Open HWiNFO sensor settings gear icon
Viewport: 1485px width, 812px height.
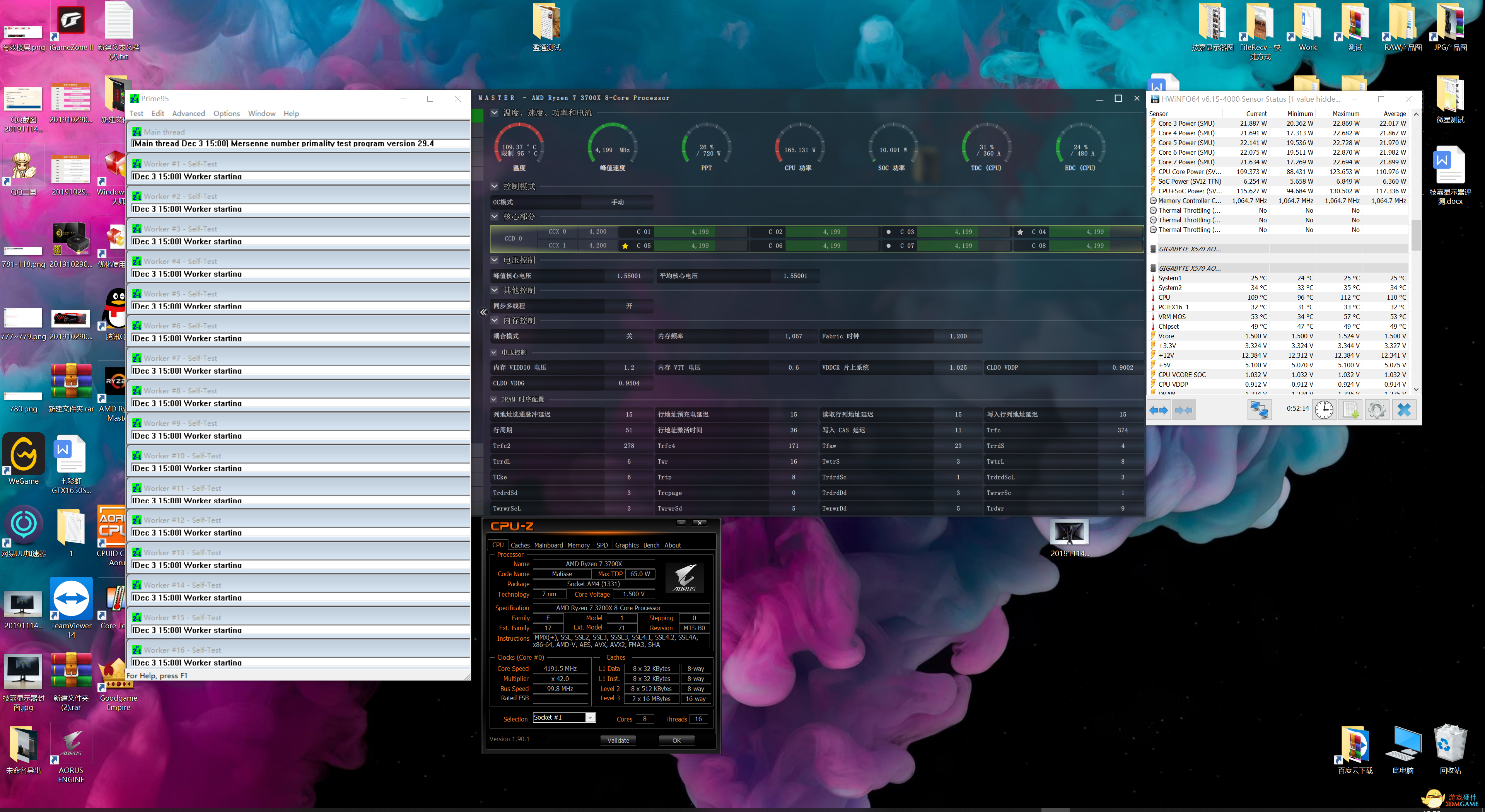click(x=1377, y=410)
